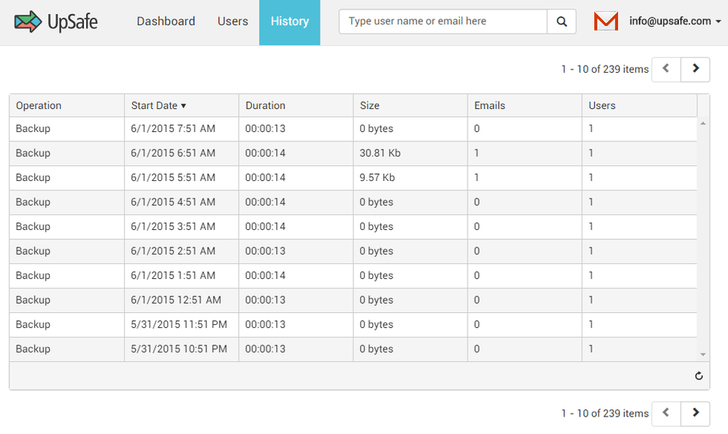Click the user name or email search field
Screen dimensions: 728x434
coord(443,21)
